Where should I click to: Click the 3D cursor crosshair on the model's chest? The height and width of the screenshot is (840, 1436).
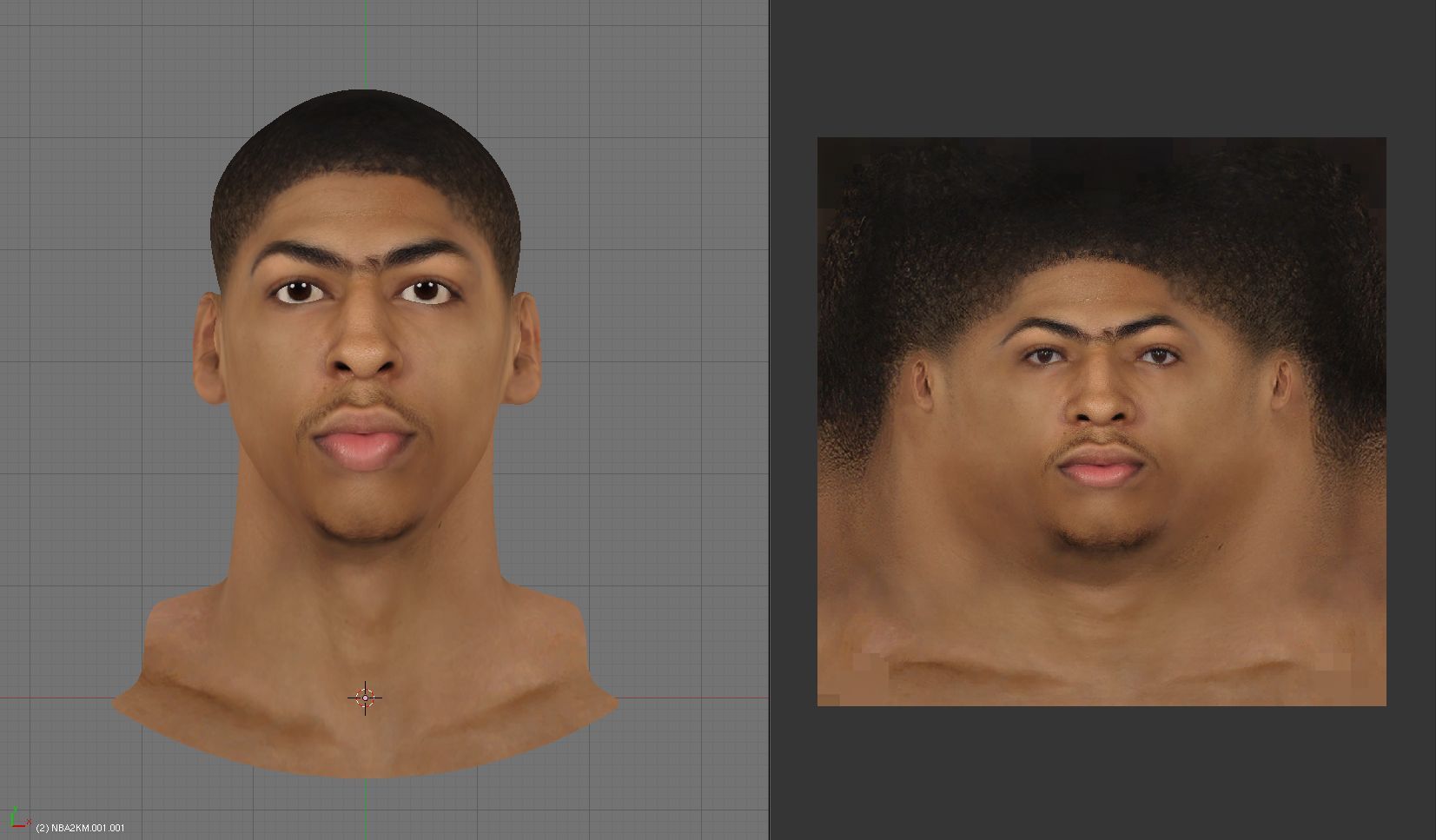(x=365, y=698)
